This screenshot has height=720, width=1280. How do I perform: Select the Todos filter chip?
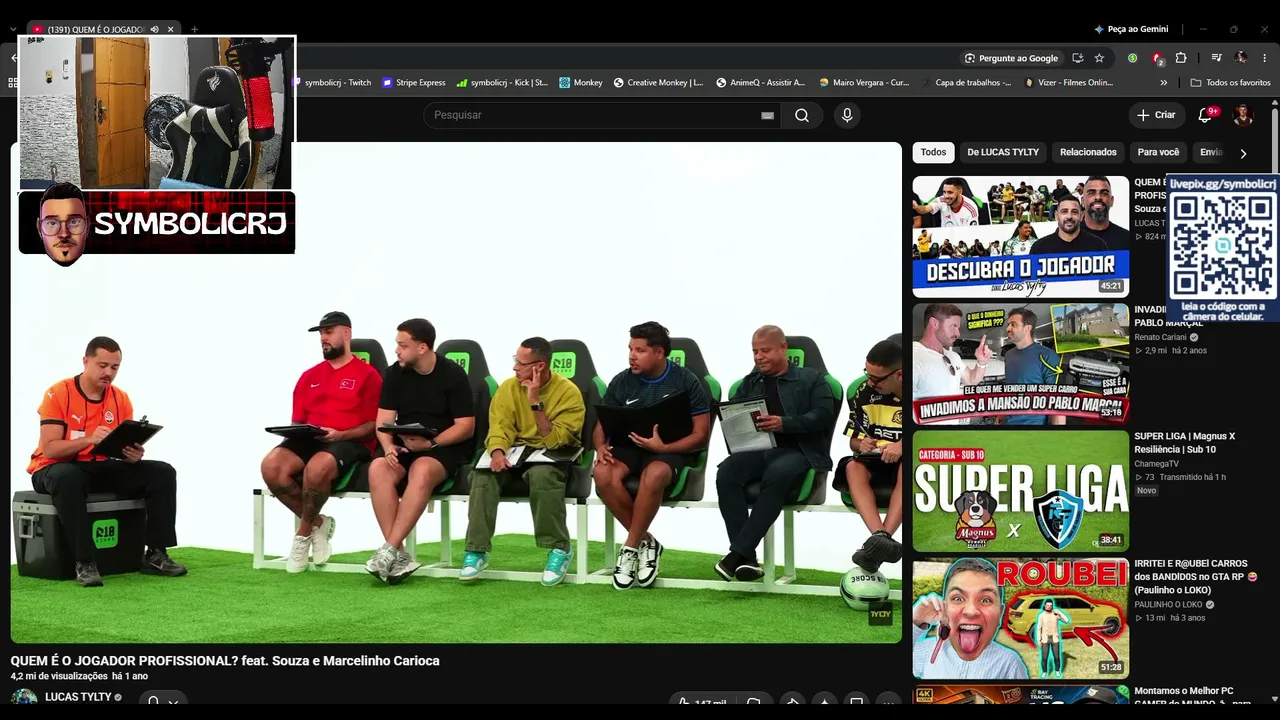[x=933, y=152]
